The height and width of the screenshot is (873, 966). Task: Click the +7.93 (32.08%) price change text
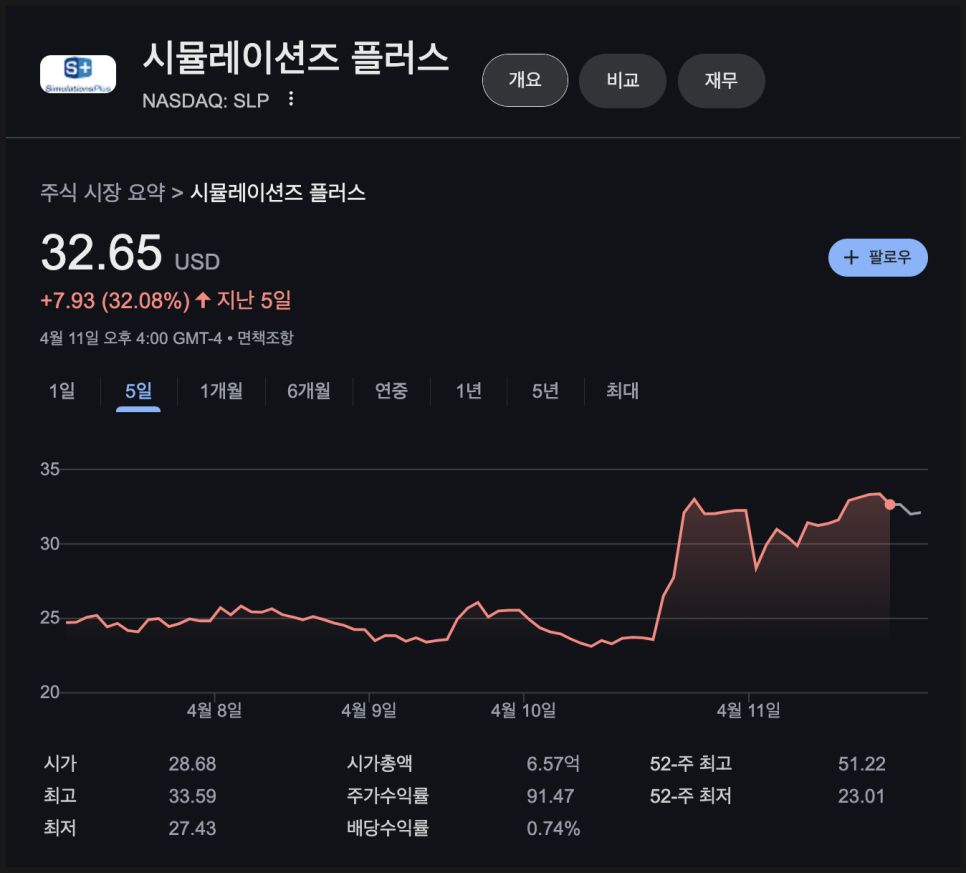click(x=115, y=301)
